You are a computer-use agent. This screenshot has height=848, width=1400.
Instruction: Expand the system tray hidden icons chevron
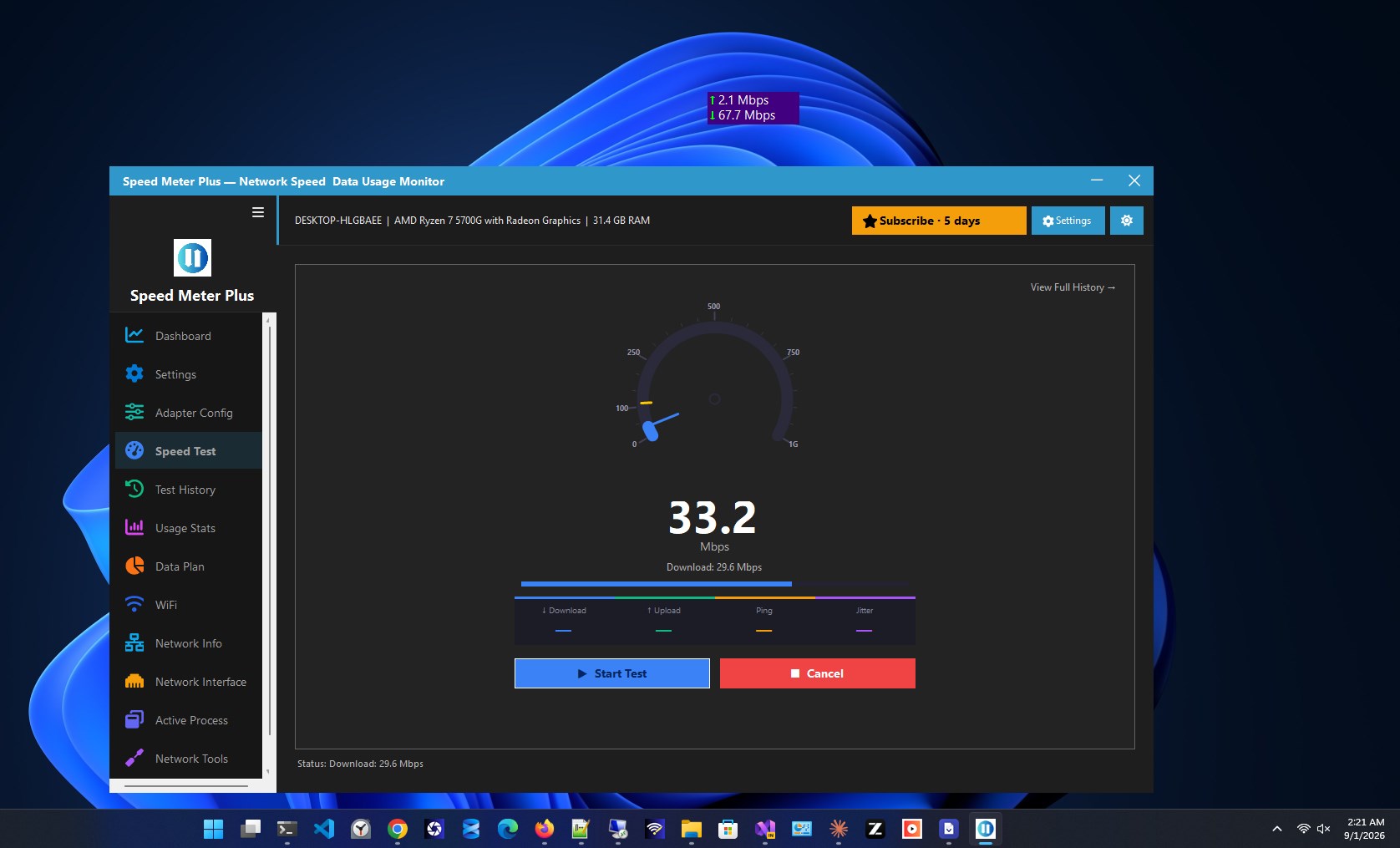pyautogui.click(x=1276, y=829)
